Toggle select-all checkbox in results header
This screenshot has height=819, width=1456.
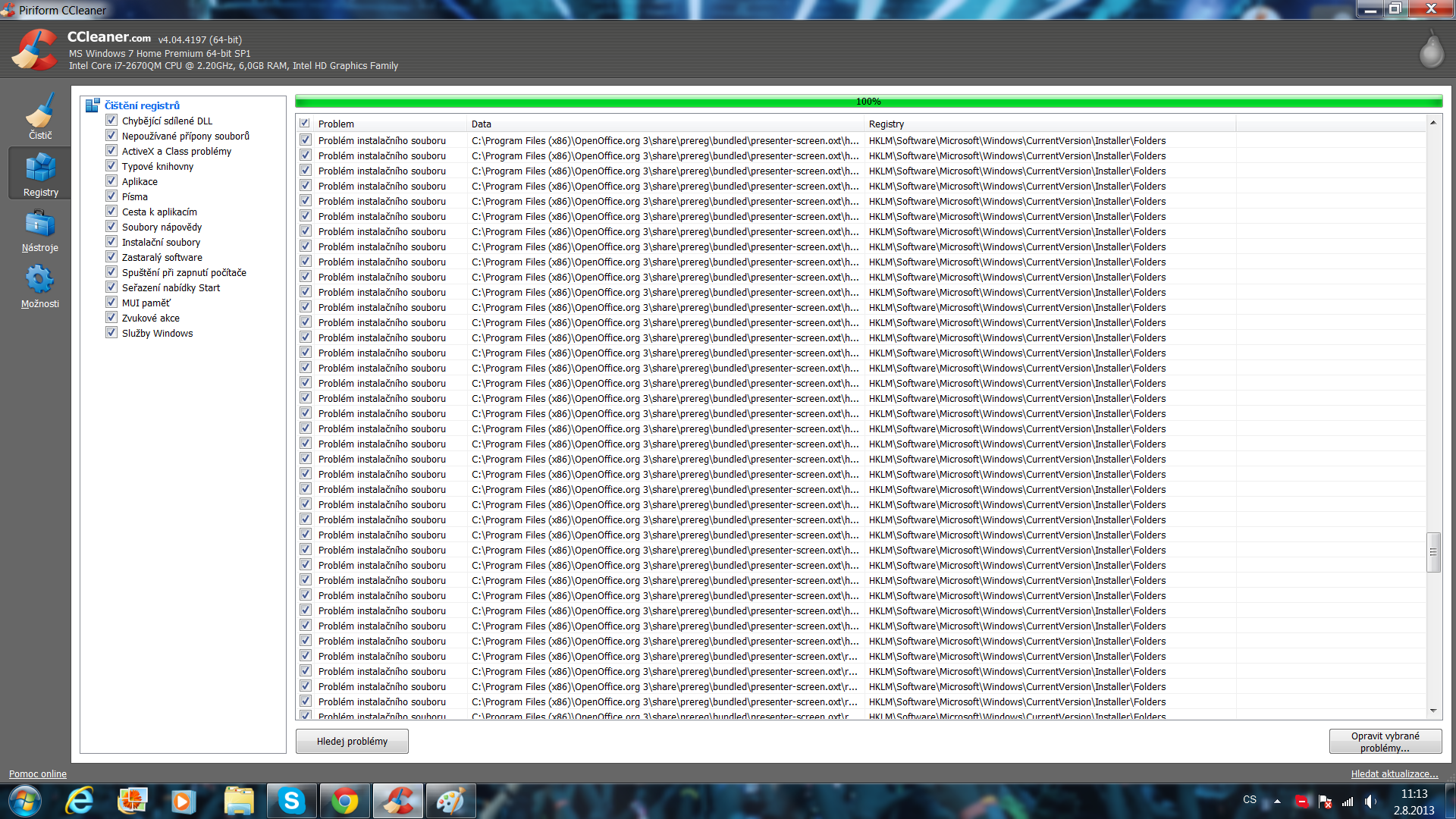tap(305, 124)
